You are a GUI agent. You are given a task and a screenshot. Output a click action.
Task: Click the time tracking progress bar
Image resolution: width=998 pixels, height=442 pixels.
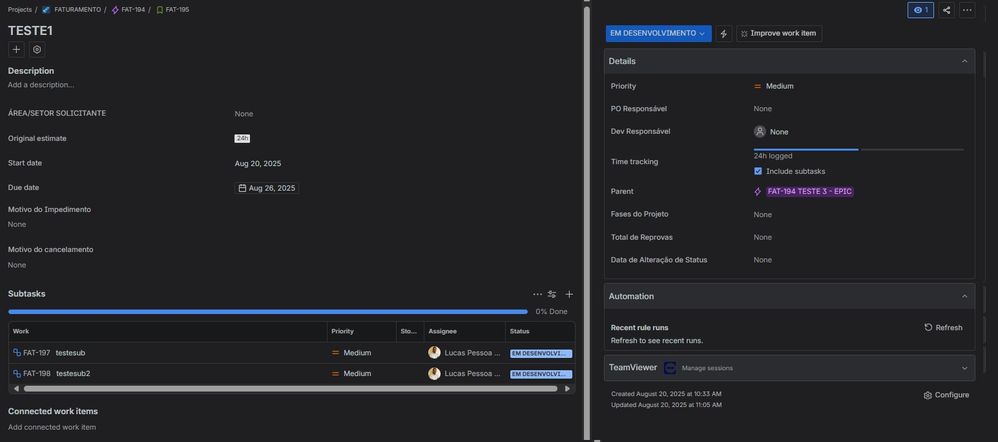859,150
